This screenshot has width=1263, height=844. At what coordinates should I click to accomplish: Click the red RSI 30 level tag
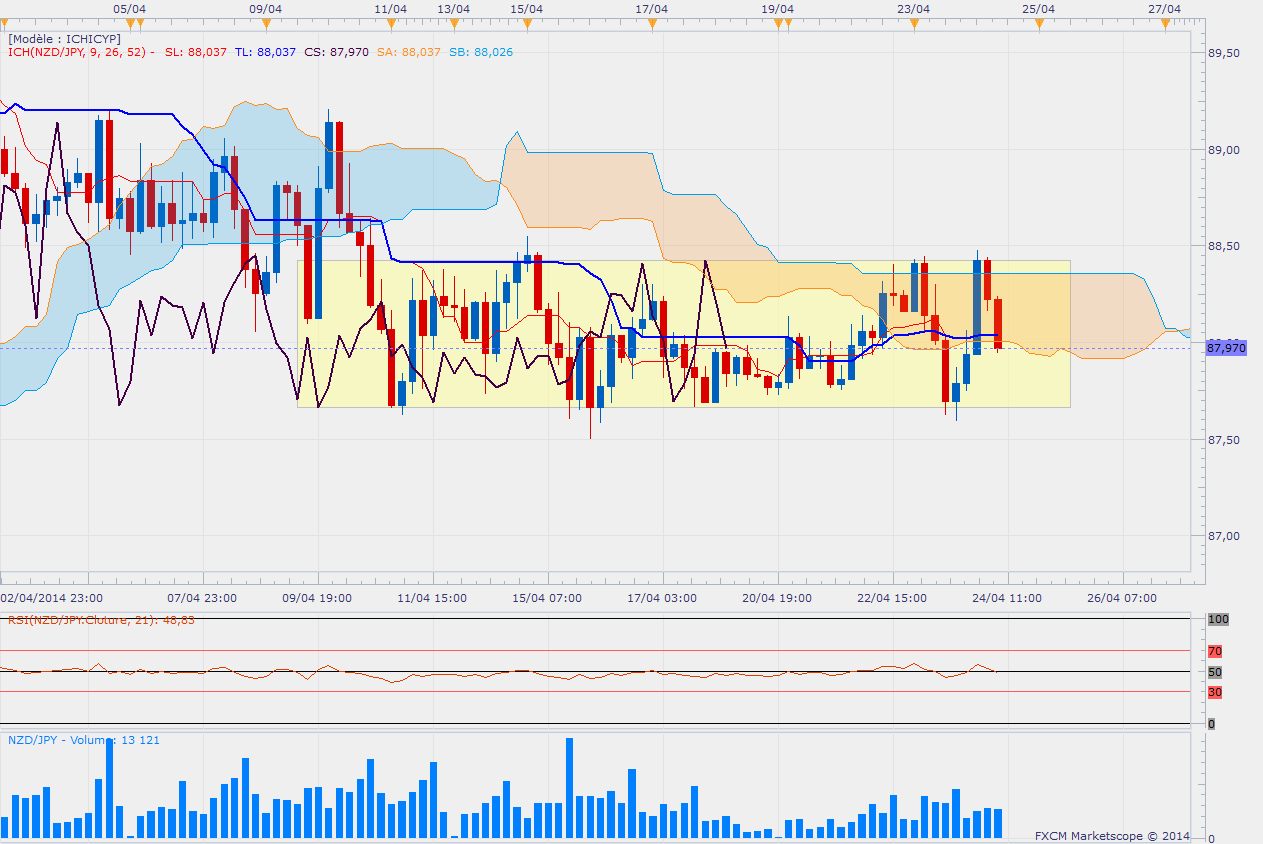coord(1215,692)
